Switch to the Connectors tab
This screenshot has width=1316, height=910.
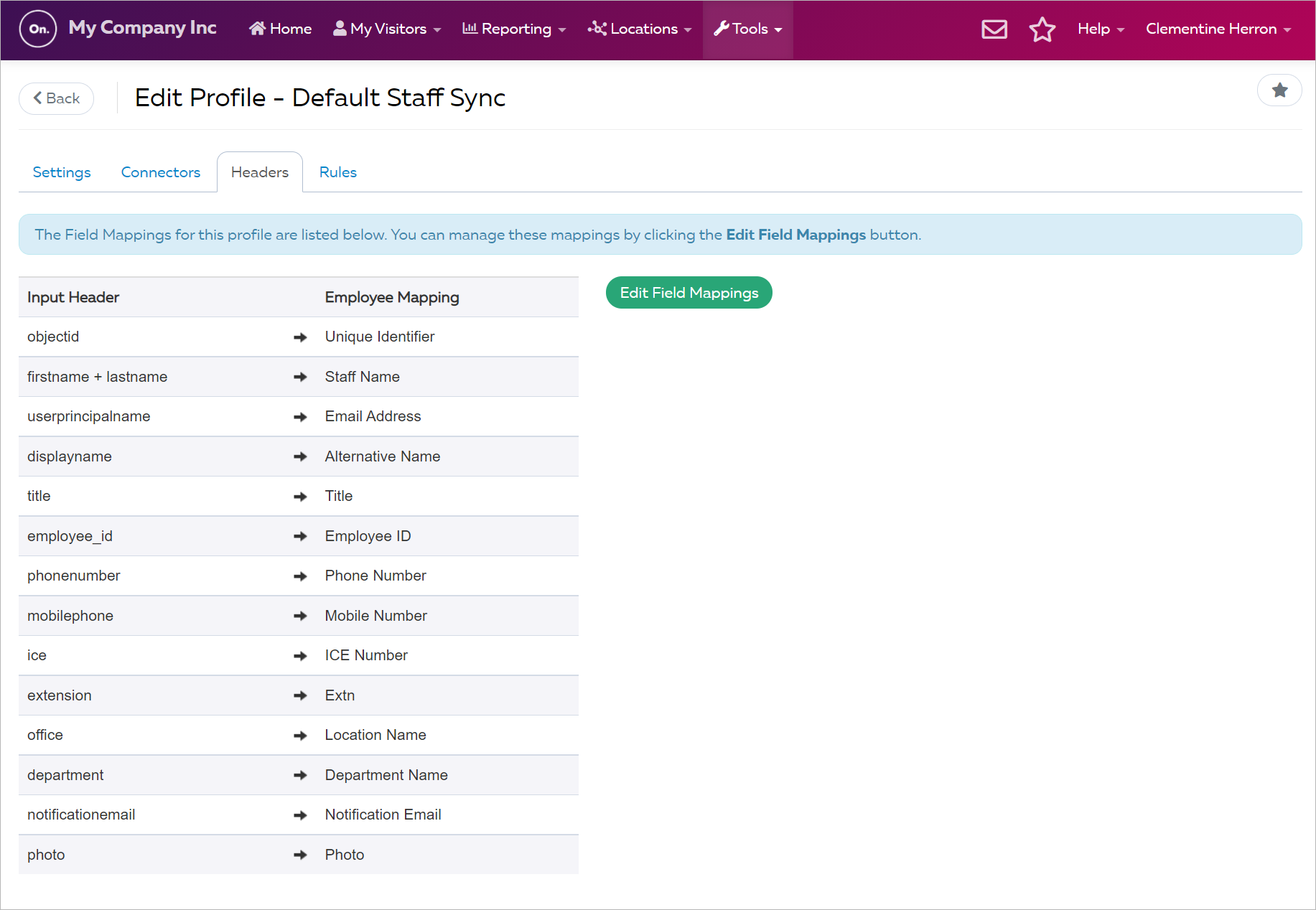tap(160, 172)
